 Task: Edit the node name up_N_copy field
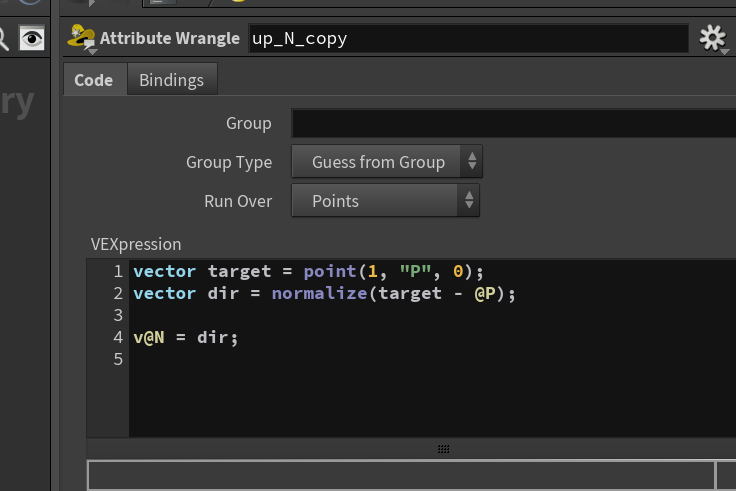pos(468,38)
